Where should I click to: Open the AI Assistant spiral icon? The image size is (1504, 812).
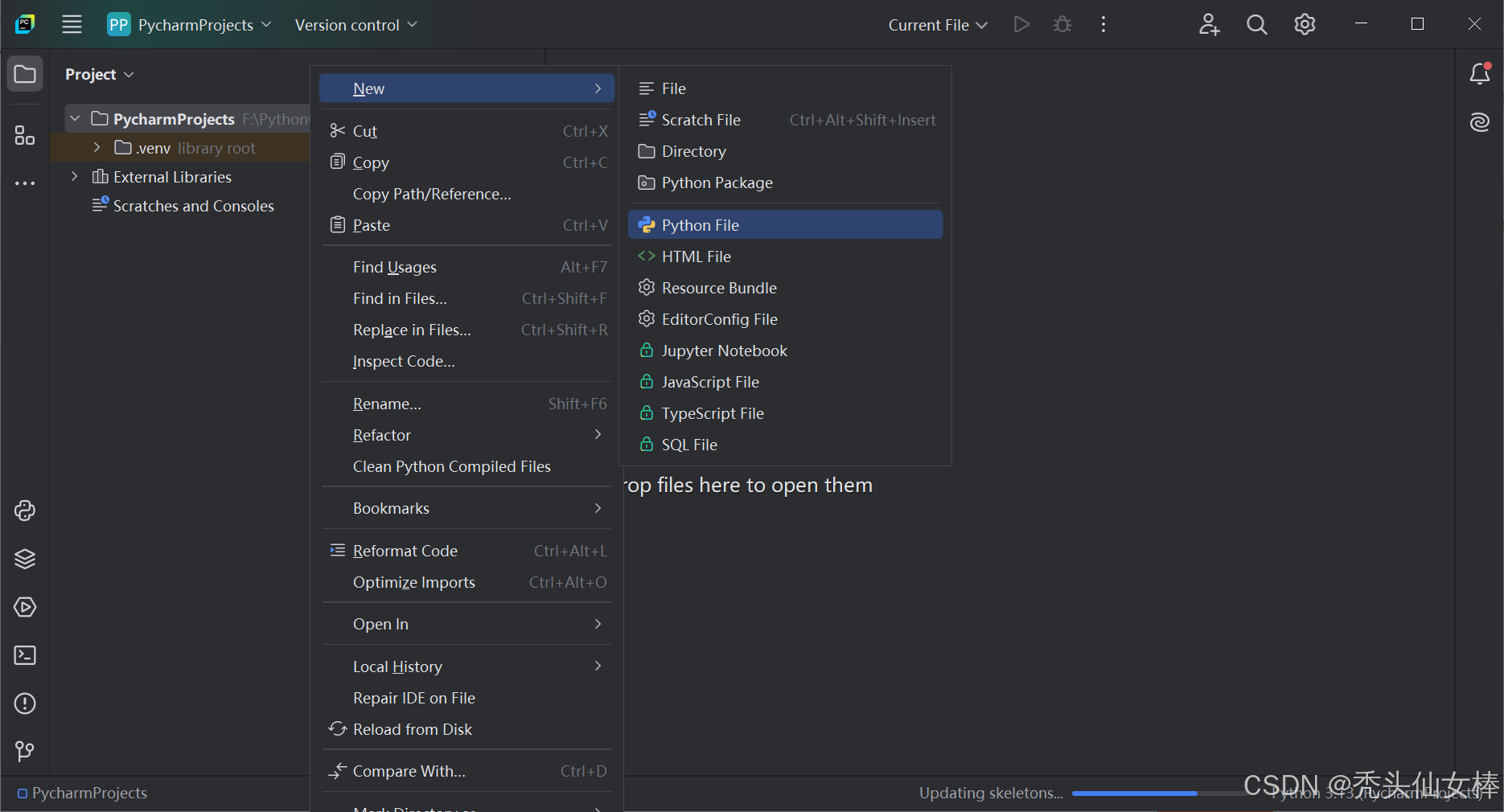coord(1480,122)
